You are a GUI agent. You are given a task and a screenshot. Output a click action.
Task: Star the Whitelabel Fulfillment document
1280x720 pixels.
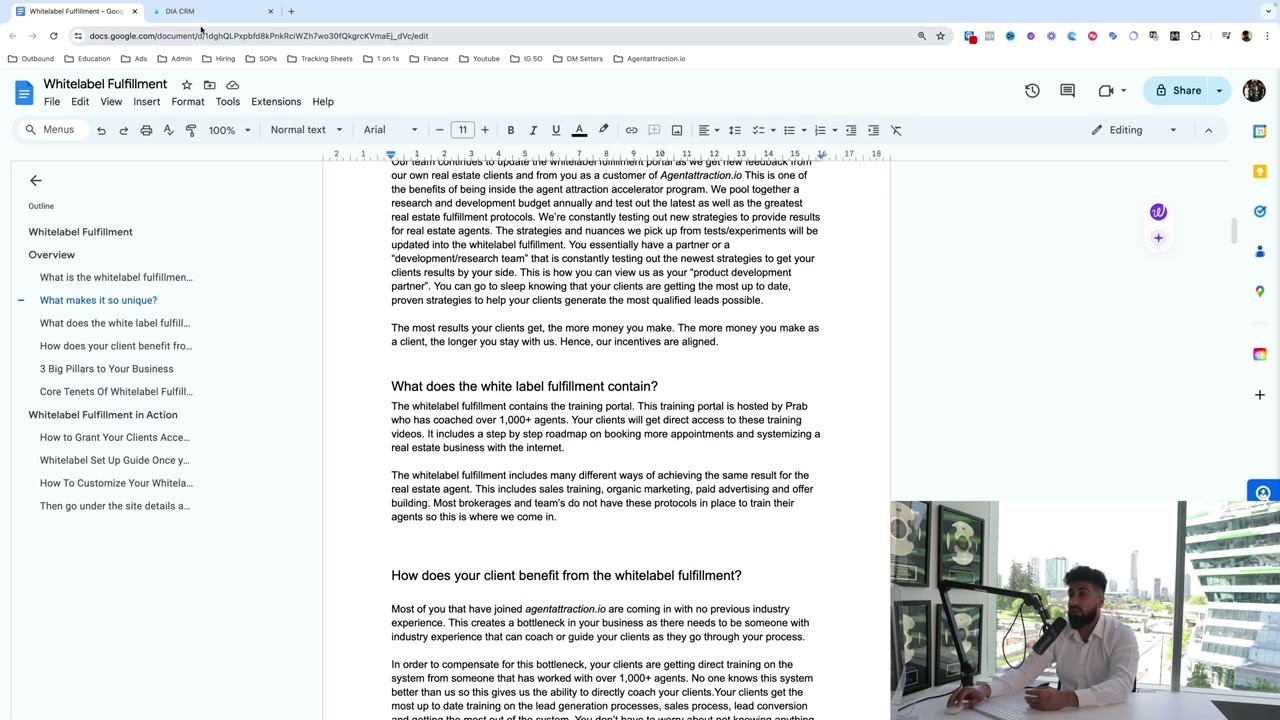186,85
